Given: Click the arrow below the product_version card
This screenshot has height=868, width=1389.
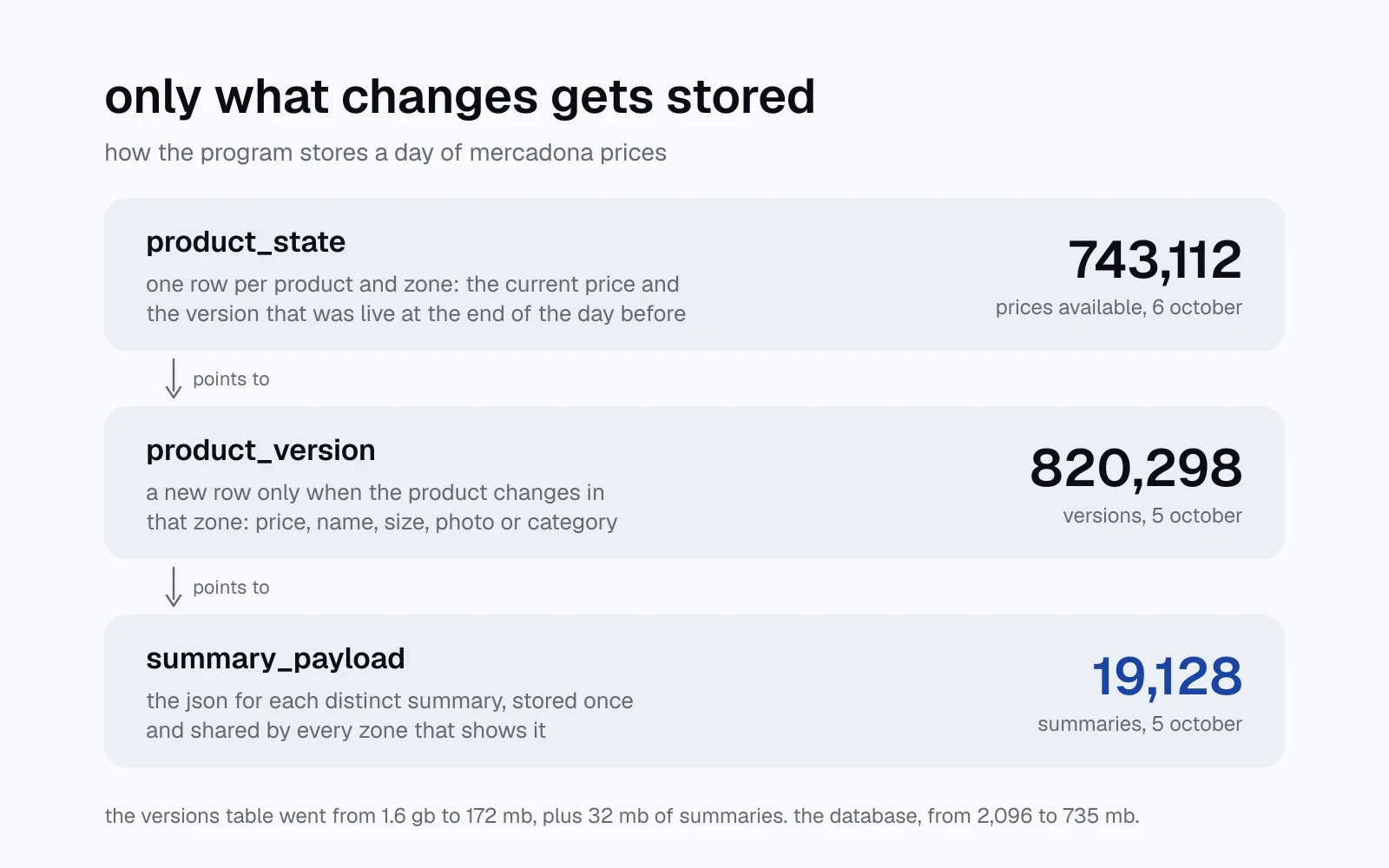Looking at the screenshot, I should (x=174, y=587).
